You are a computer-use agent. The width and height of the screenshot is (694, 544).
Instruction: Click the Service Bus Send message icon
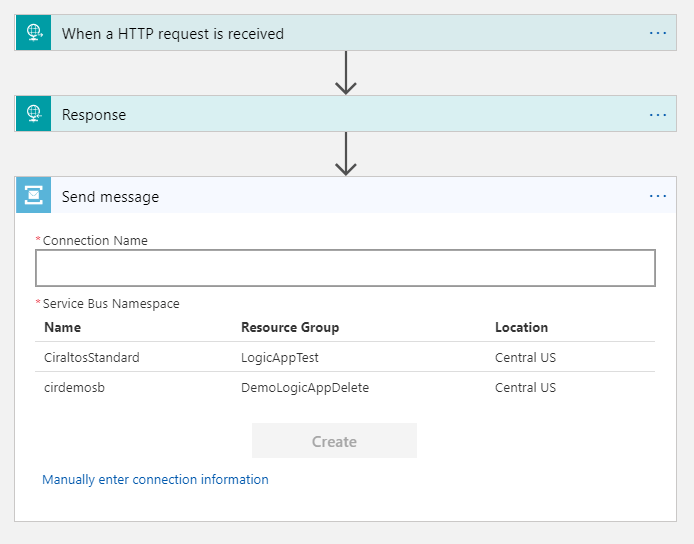(x=33, y=196)
